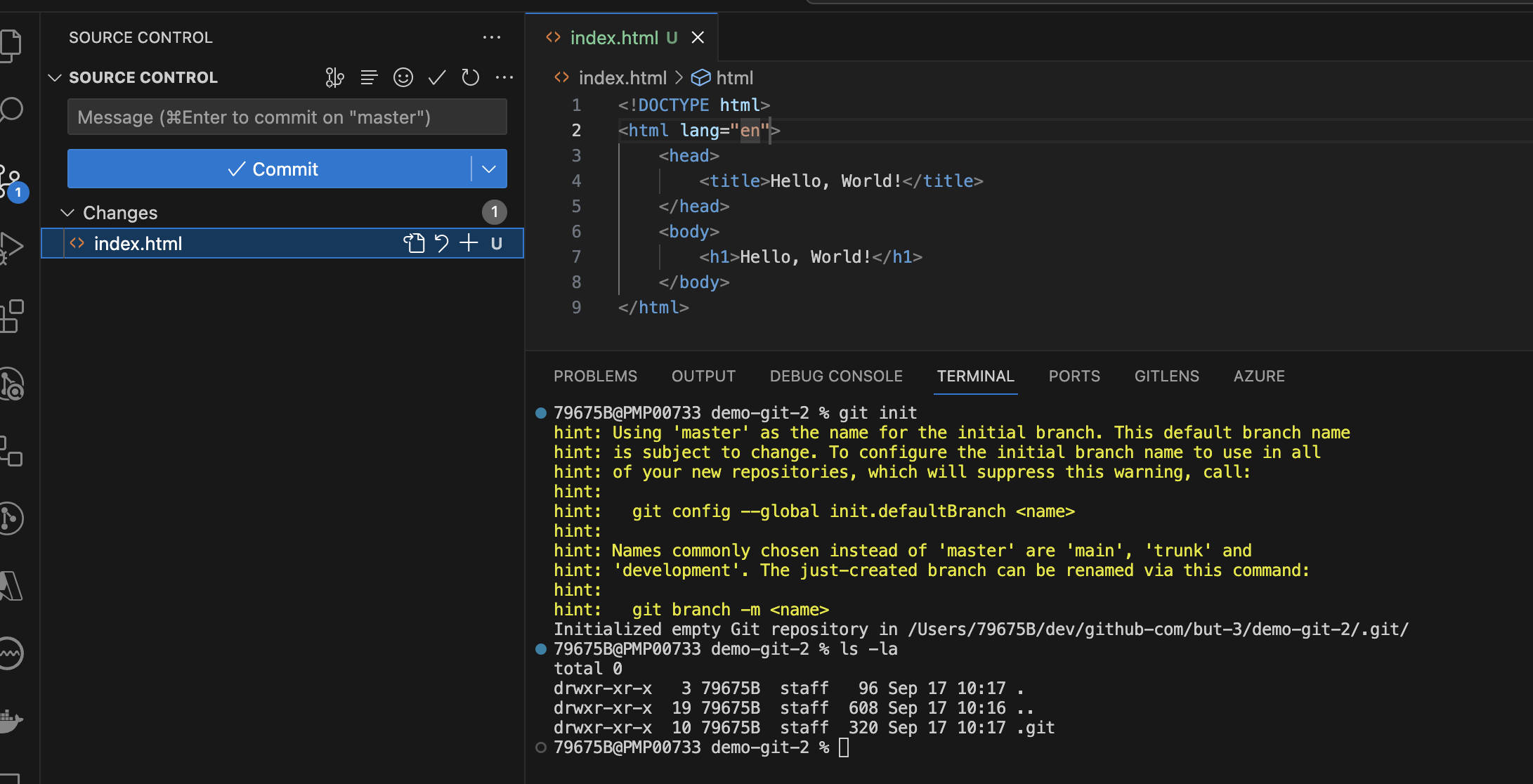Switch to the OUTPUT panel tab
Image resolution: width=1533 pixels, height=784 pixels.
pyautogui.click(x=703, y=376)
